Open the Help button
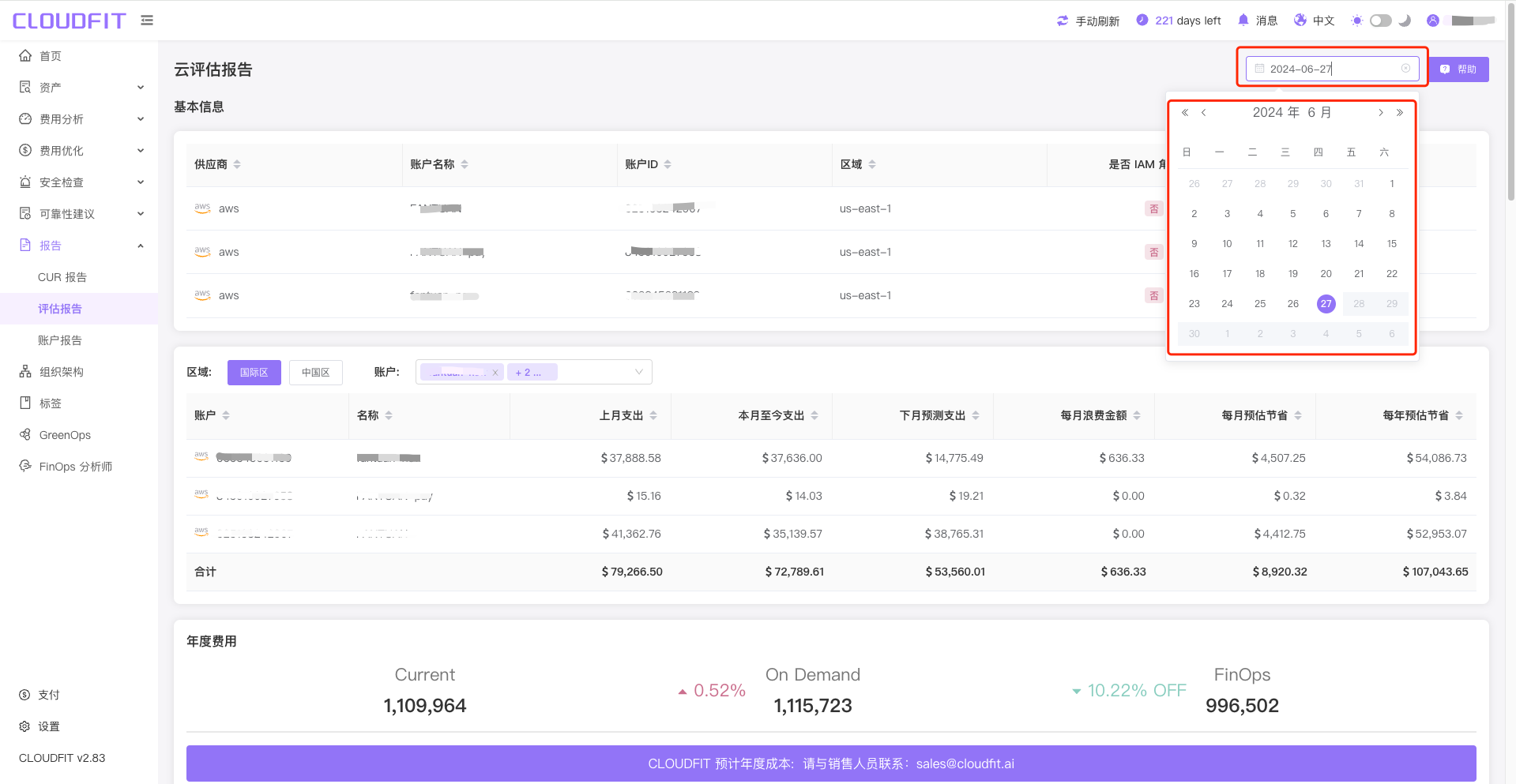Viewport: 1516px width, 784px height. (x=1459, y=69)
